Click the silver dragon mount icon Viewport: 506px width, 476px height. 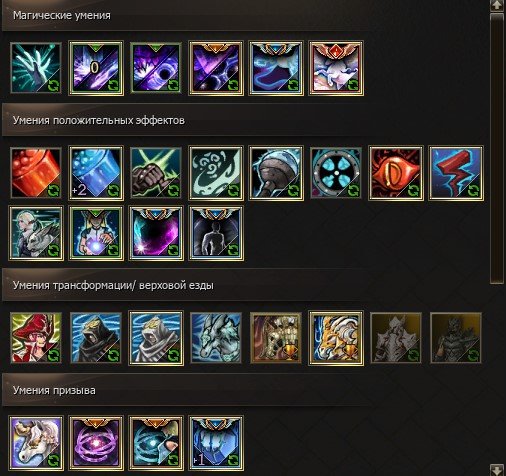[216, 338]
